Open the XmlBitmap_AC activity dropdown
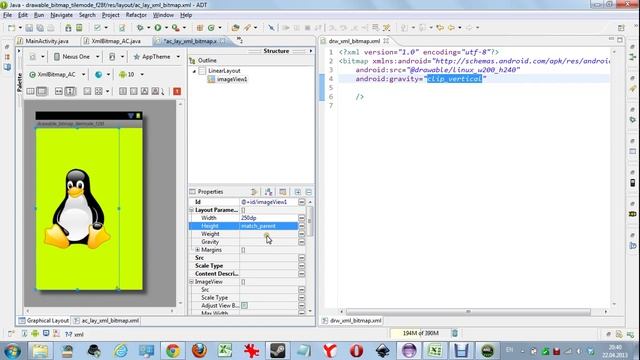Screen dimensions: 640x360 [x=57, y=75]
